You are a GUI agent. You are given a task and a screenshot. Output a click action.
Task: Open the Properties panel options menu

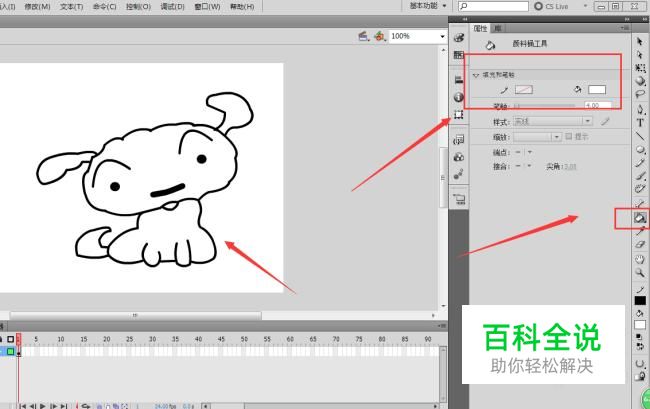pyautogui.click(x=625, y=28)
